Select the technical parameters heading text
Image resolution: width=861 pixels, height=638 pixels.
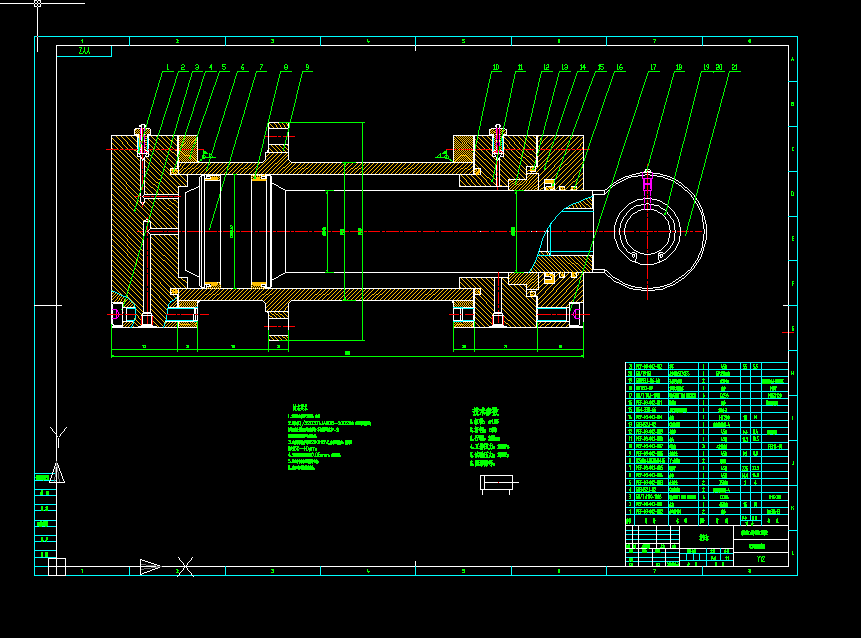point(485,411)
